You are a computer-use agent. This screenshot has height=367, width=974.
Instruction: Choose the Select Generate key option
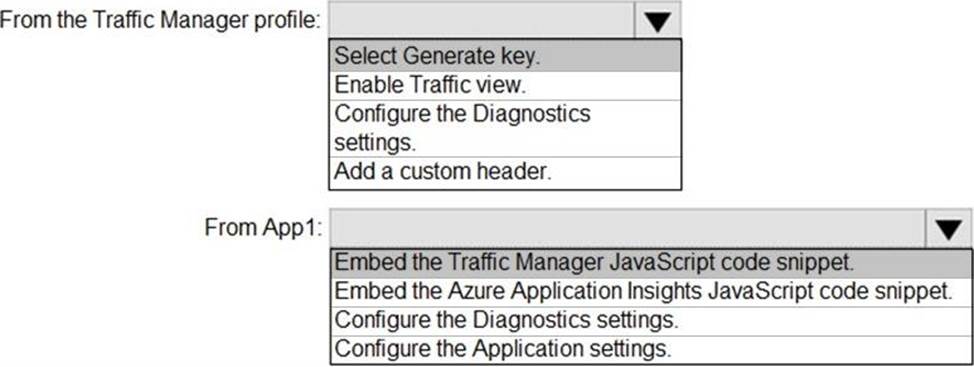pos(505,57)
